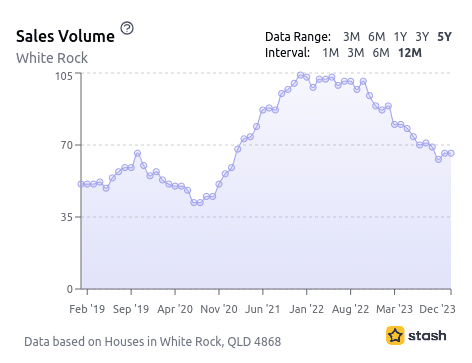Click the stash brand wordmark
Image resolution: width=472 pixels, height=363 pixels.
[x=427, y=336]
